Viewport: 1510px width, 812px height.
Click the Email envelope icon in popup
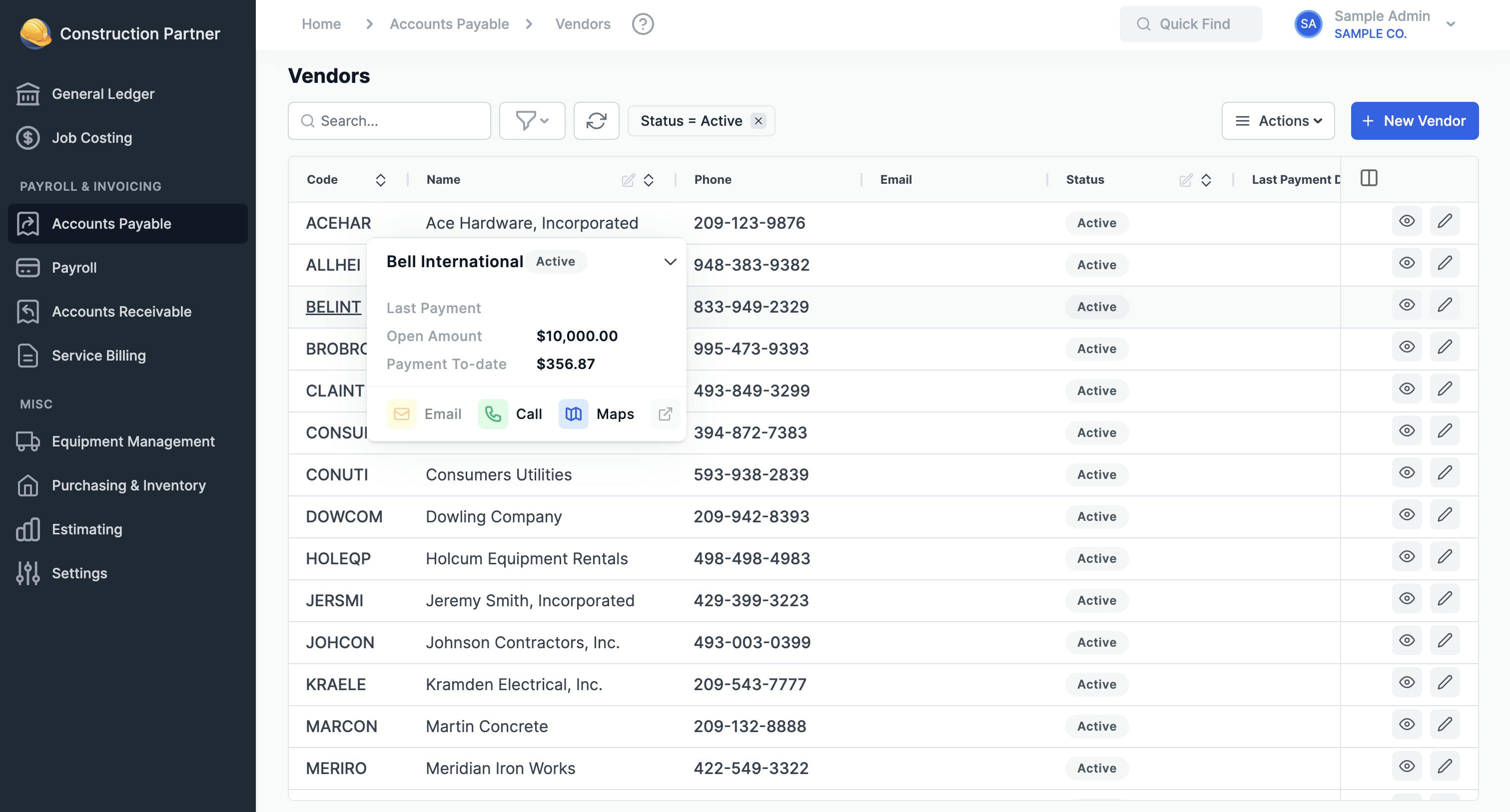(402, 414)
